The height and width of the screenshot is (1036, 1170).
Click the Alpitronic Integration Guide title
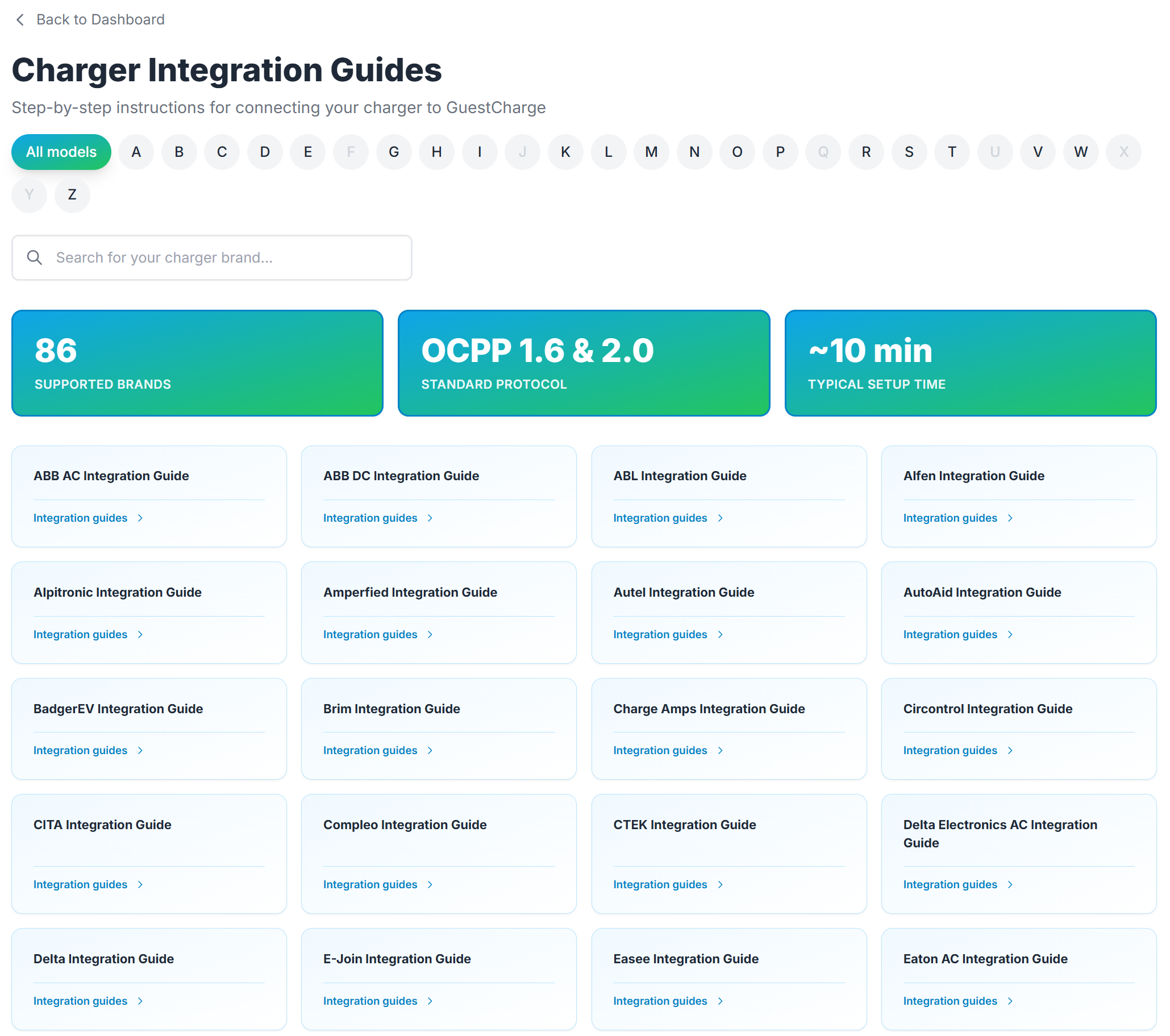coord(118,592)
